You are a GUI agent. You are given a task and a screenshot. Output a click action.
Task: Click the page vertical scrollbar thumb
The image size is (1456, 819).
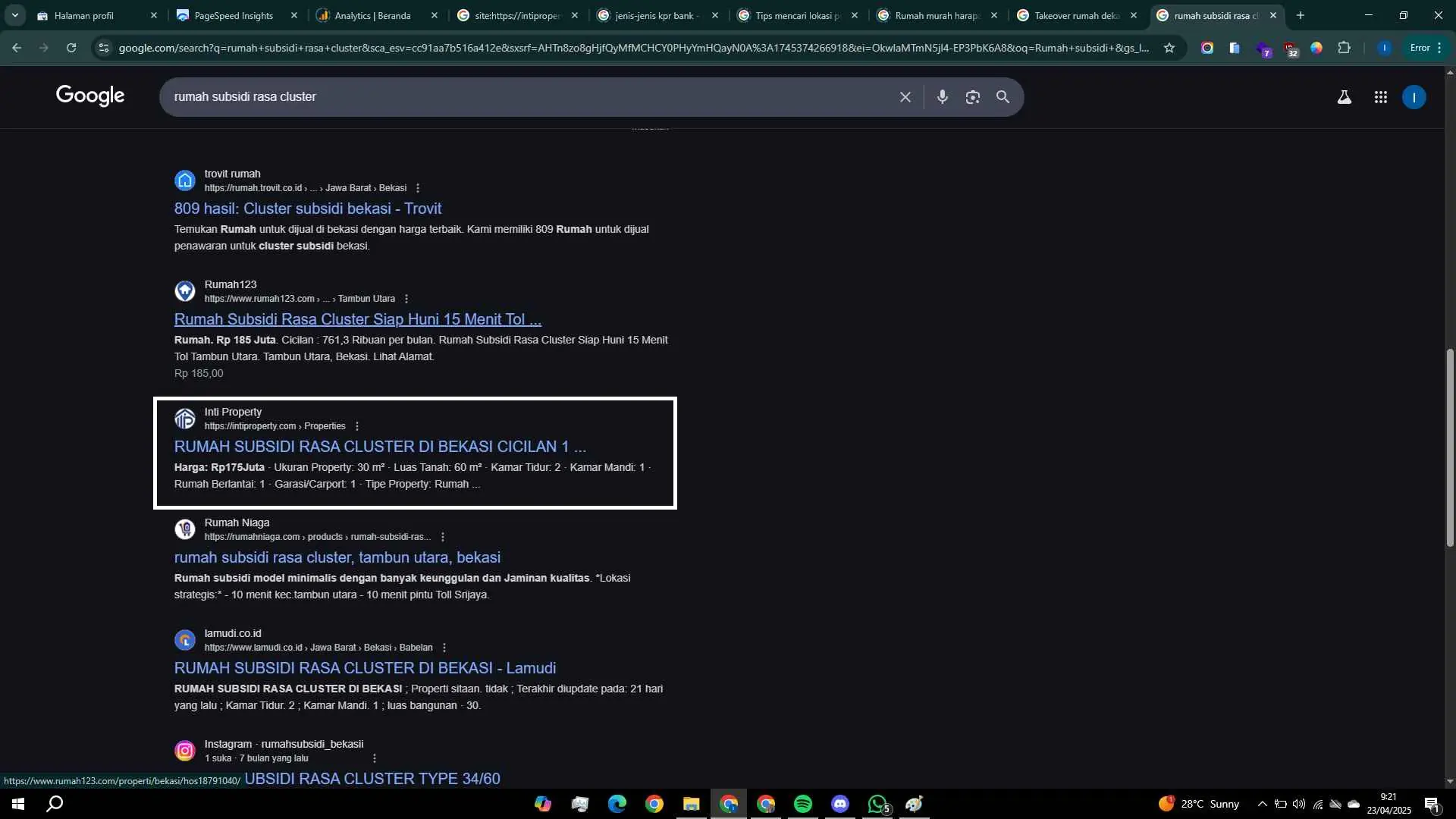1450,447
